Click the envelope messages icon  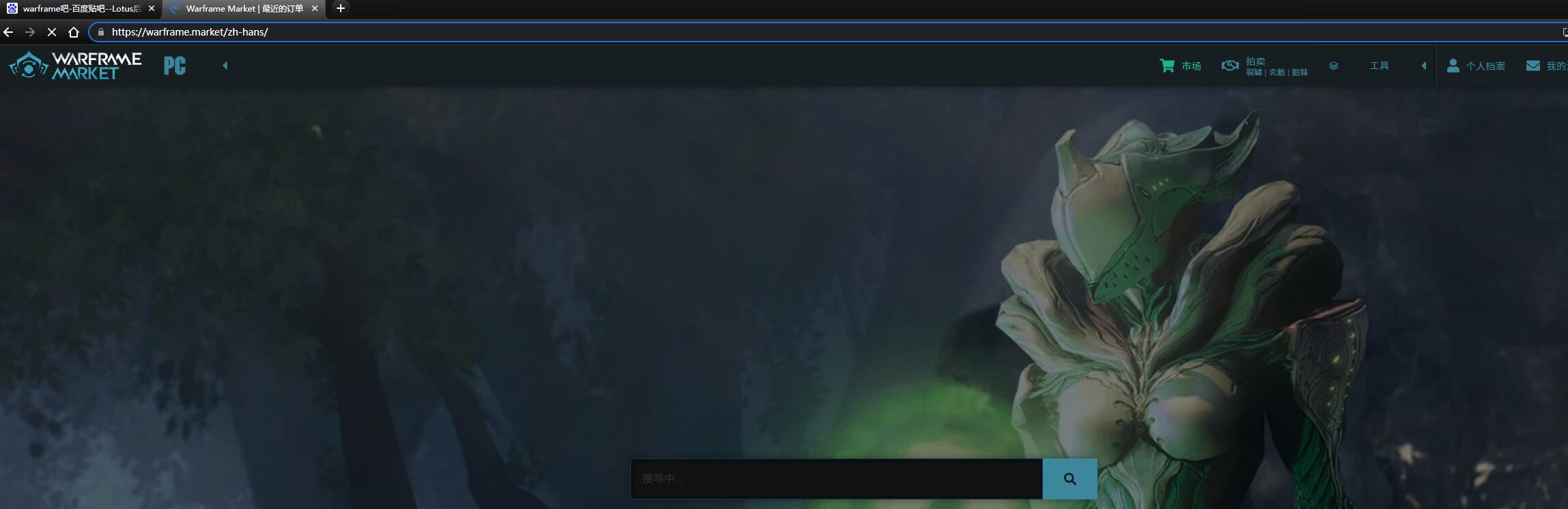[x=1533, y=66]
